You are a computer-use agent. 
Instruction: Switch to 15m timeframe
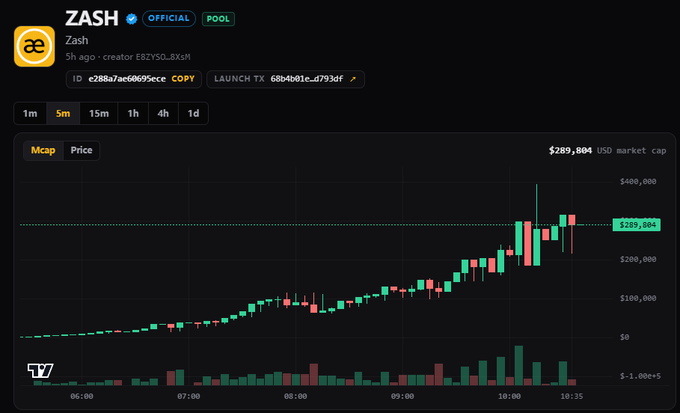pyautogui.click(x=99, y=114)
